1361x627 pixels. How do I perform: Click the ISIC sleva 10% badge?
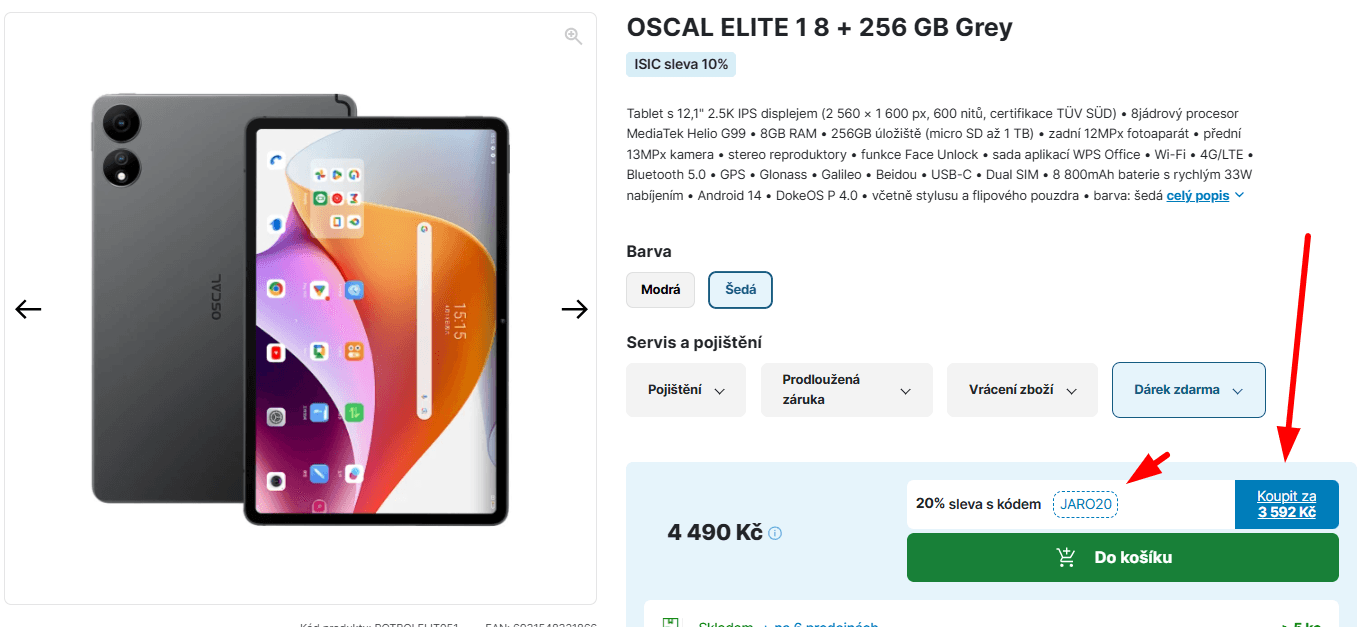(680, 63)
